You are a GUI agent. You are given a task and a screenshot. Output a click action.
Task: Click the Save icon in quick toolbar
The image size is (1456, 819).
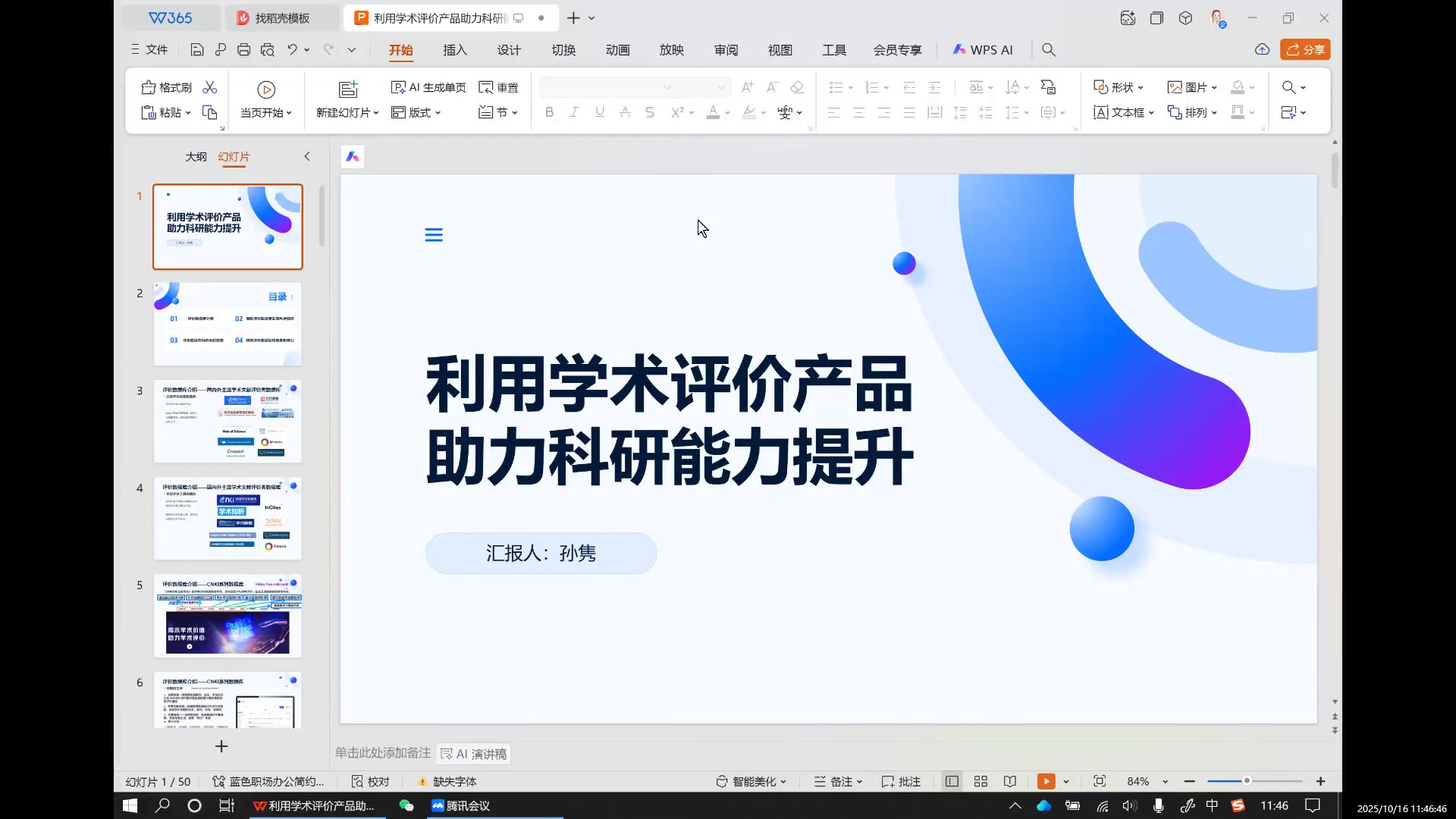[197, 50]
